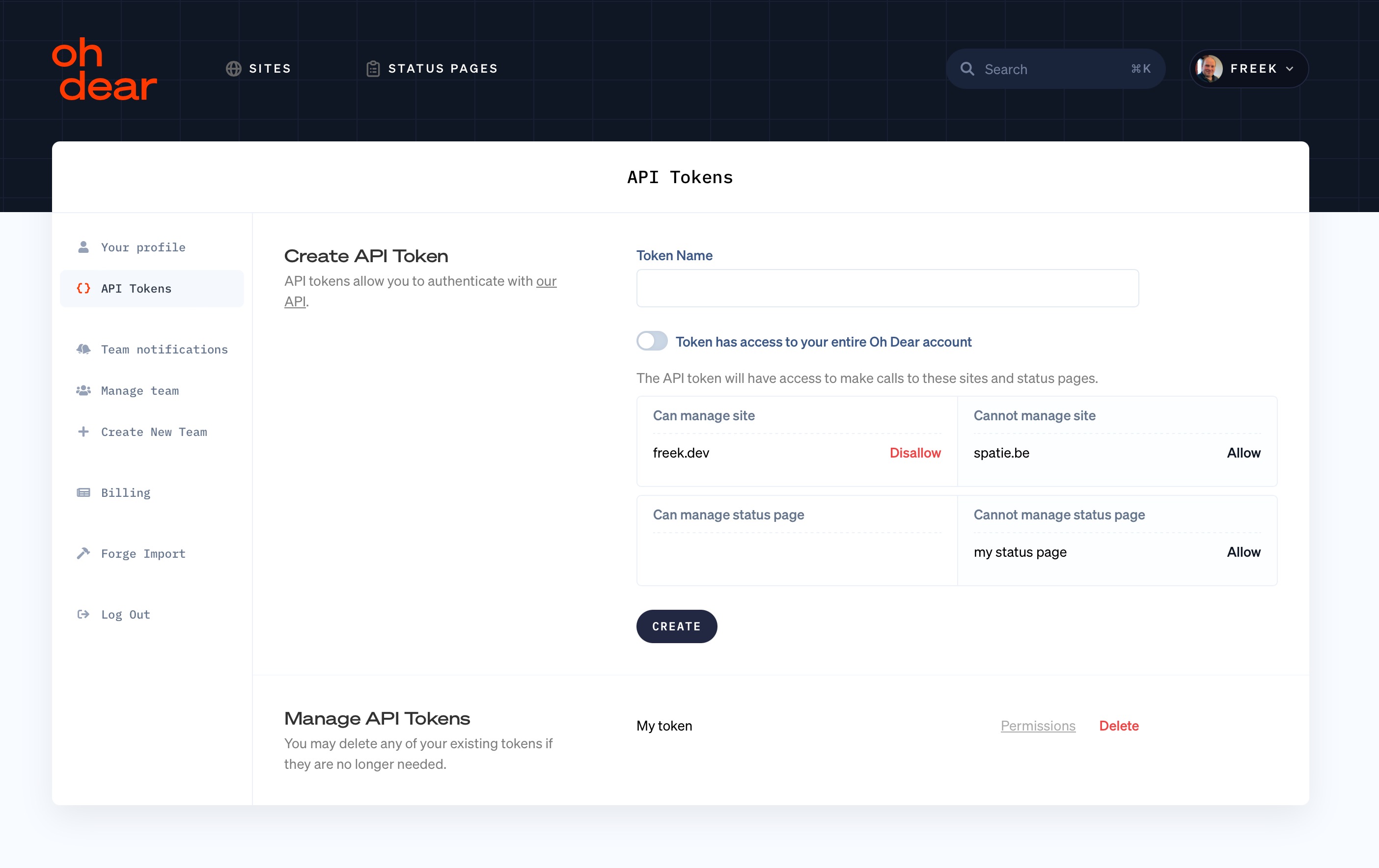Click the person icon next to Your profile
Screen dimensions: 1379x868
coord(83,247)
